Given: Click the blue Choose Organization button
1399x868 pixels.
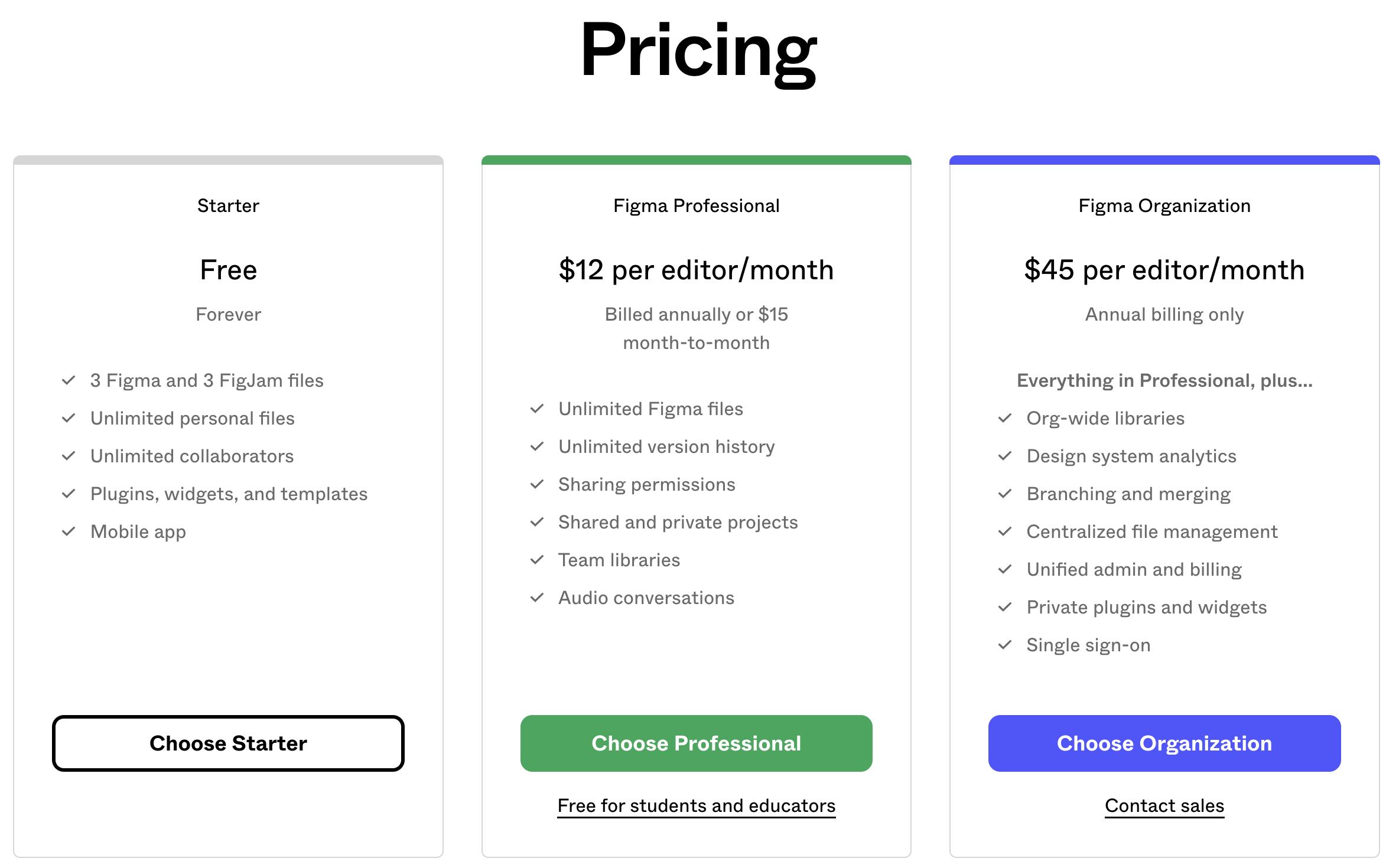Looking at the screenshot, I should coord(1164,743).
